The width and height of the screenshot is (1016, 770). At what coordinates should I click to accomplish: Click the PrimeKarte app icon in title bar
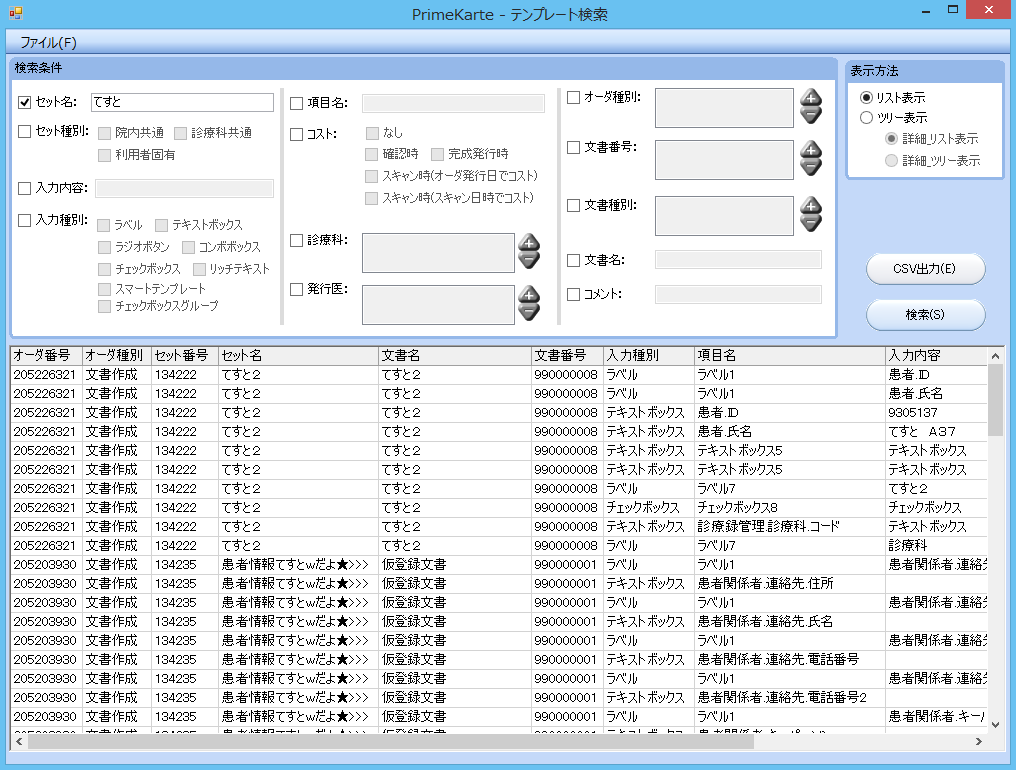click(x=16, y=13)
